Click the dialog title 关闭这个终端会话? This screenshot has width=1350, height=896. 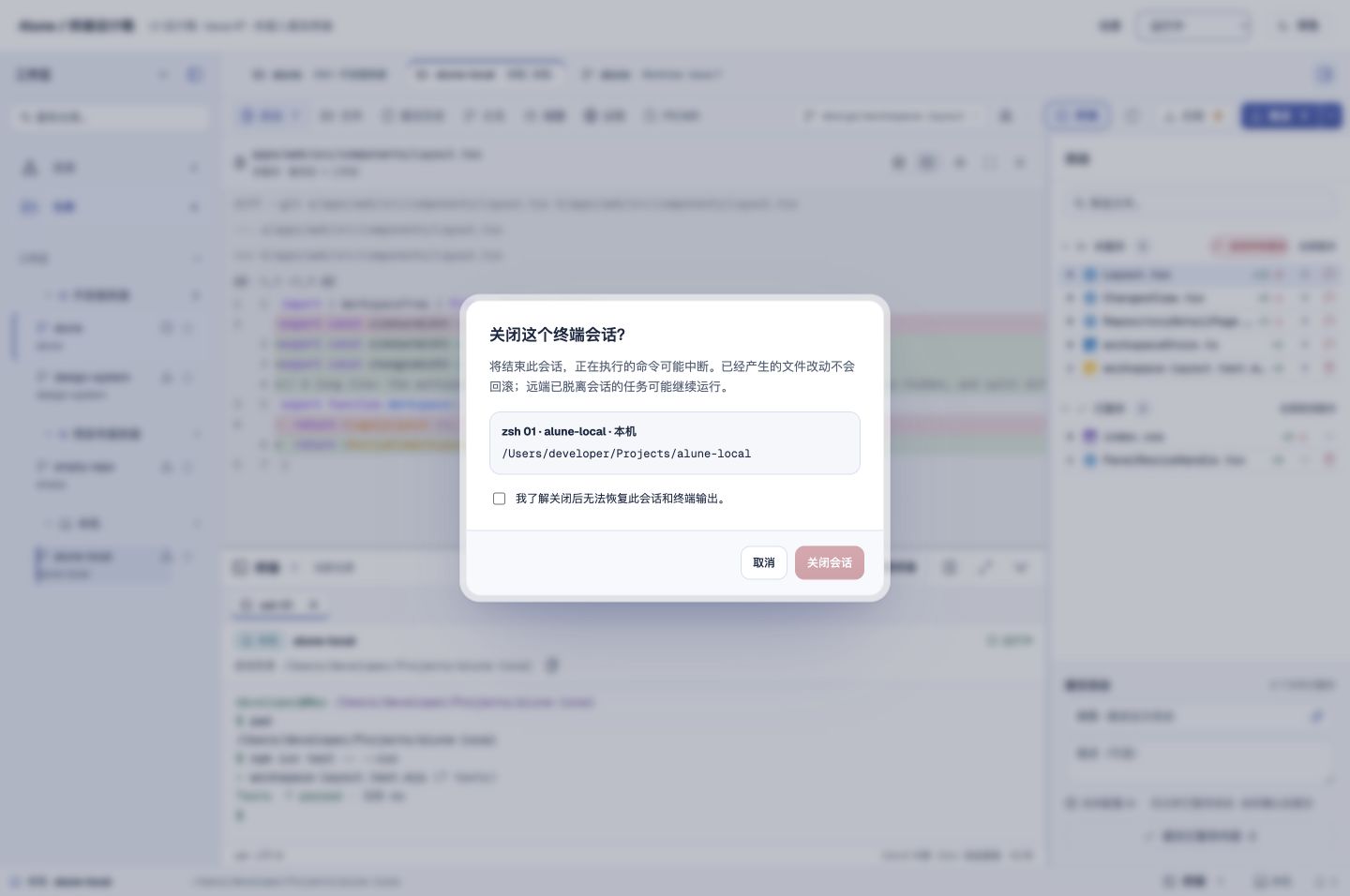pyautogui.click(x=557, y=335)
